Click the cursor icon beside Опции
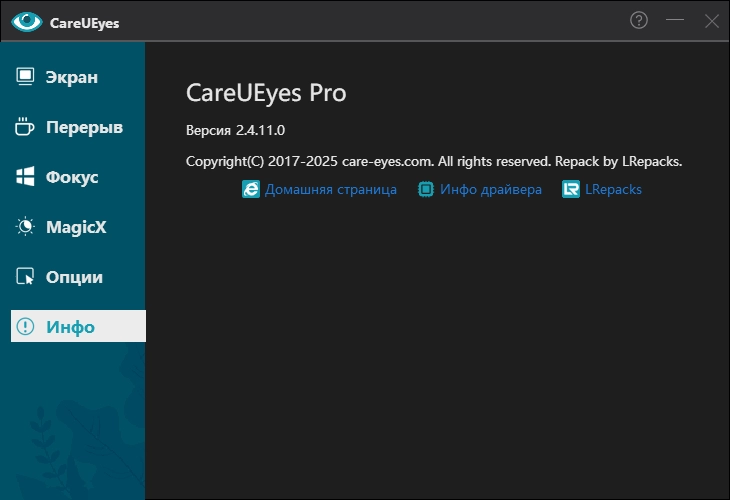Screen dimensions: 730x500 point(26,277)
